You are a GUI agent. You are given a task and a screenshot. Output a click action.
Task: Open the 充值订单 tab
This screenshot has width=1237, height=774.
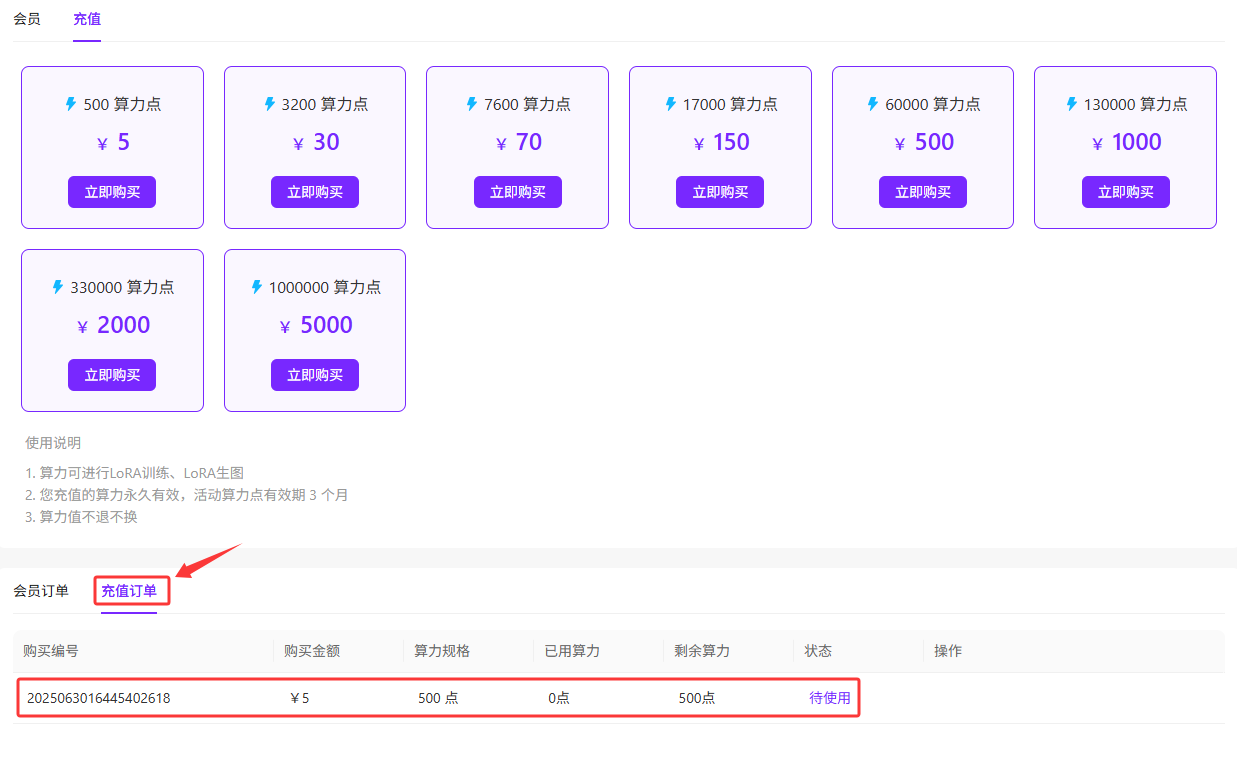pos(129,591)
